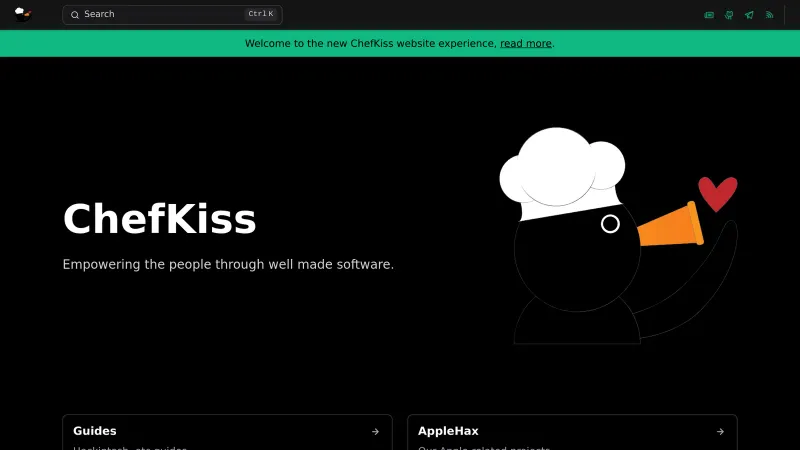Click the RSS feed icon

click(769, 15)
